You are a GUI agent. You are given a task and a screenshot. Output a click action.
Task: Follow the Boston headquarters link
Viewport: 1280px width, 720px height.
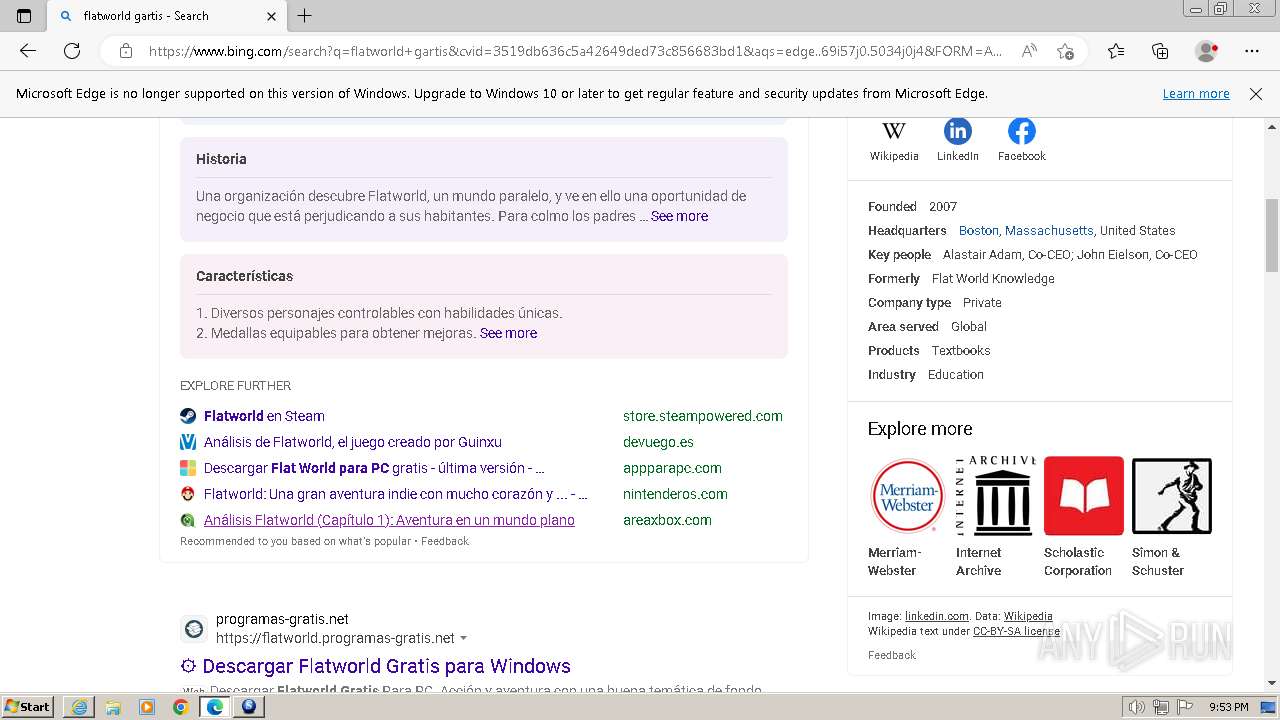(978, 230)
